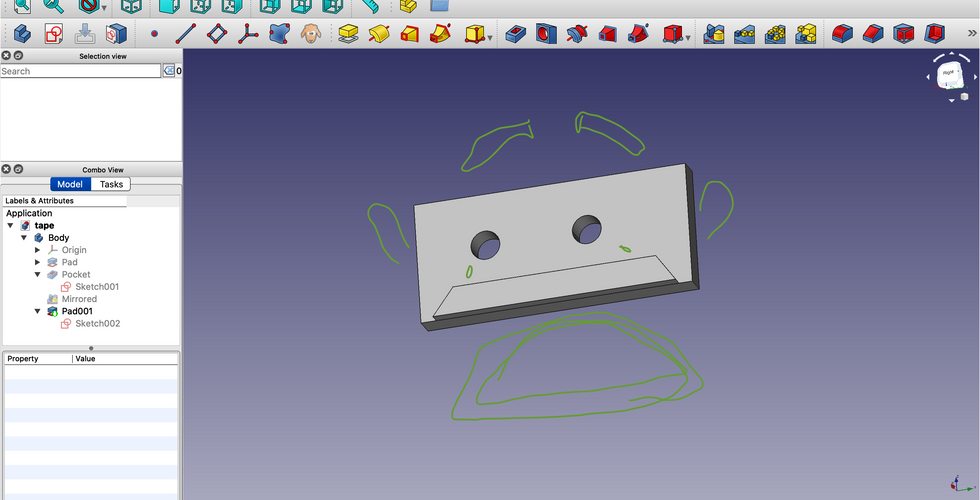Click the Clone sheep icon
Viewport: 980px width, 500px height.
click(311, 33)
